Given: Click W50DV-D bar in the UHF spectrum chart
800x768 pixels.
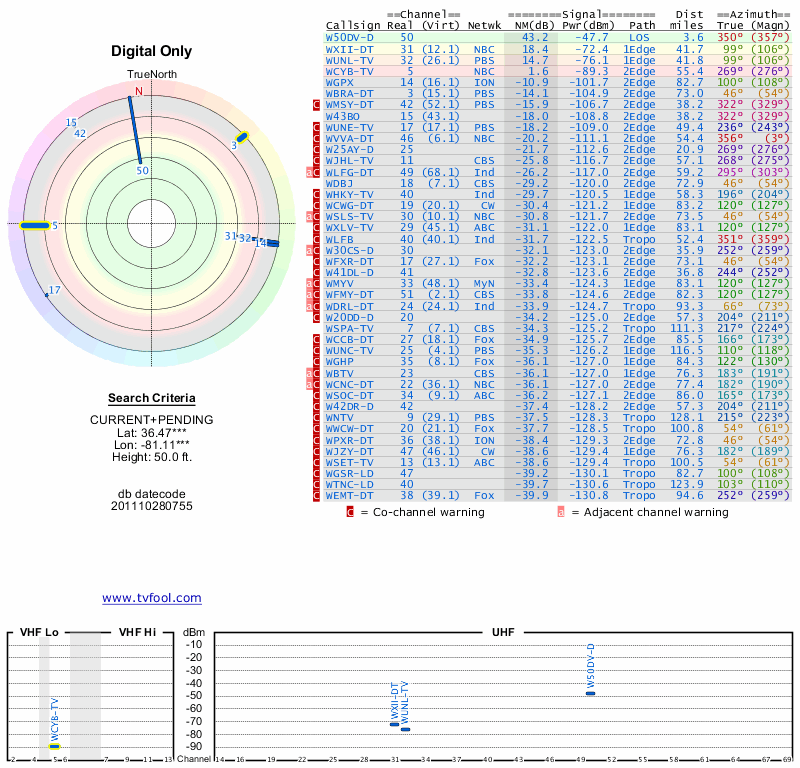Looking at the screenshot, I should [591, 693].
